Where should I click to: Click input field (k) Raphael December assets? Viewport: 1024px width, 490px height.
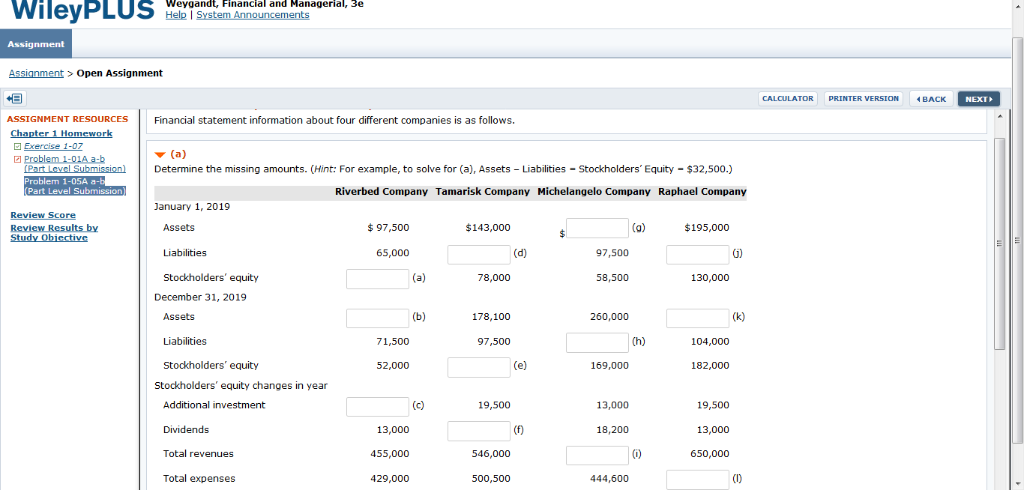coord(697,318)
